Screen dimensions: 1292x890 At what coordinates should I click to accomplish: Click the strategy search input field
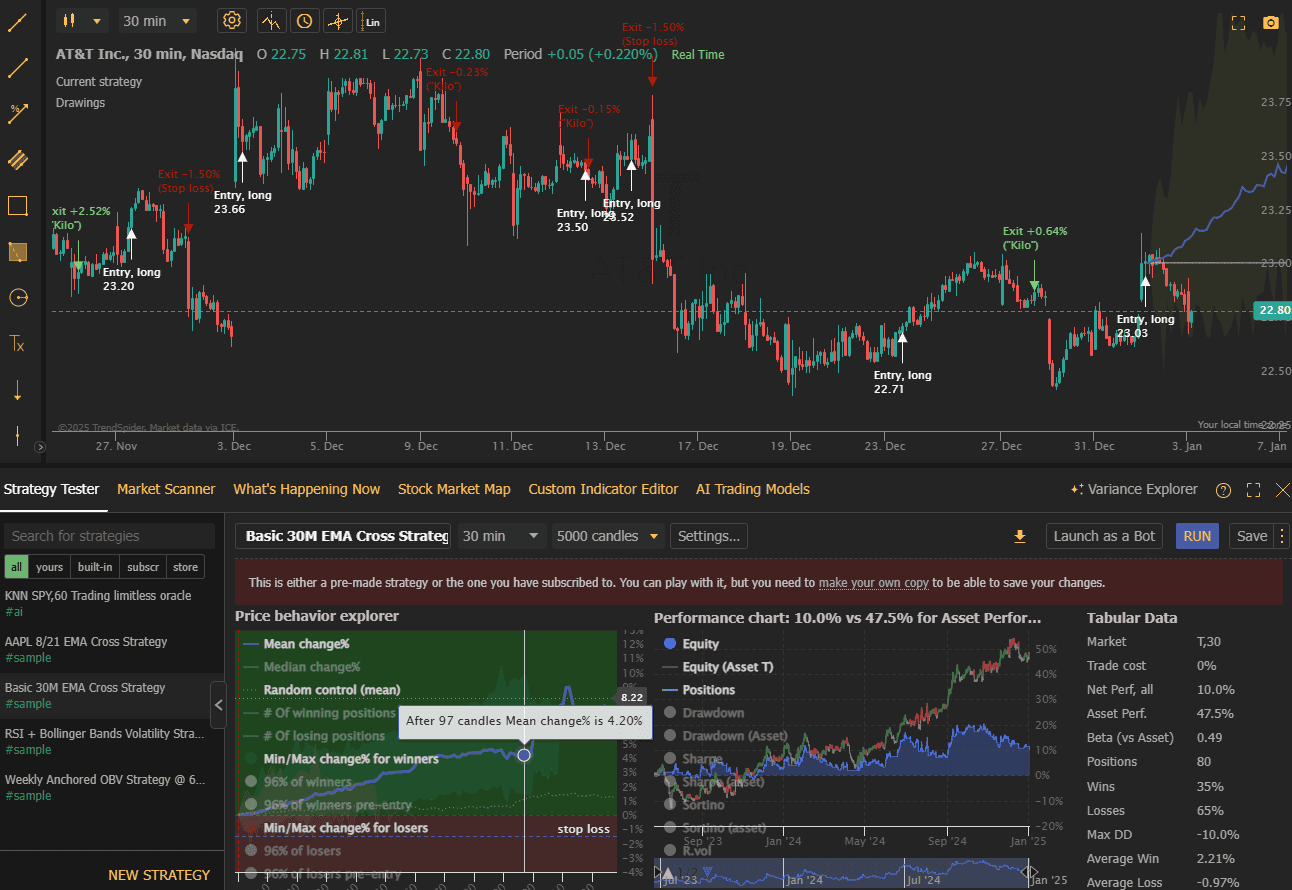(110, 536)
